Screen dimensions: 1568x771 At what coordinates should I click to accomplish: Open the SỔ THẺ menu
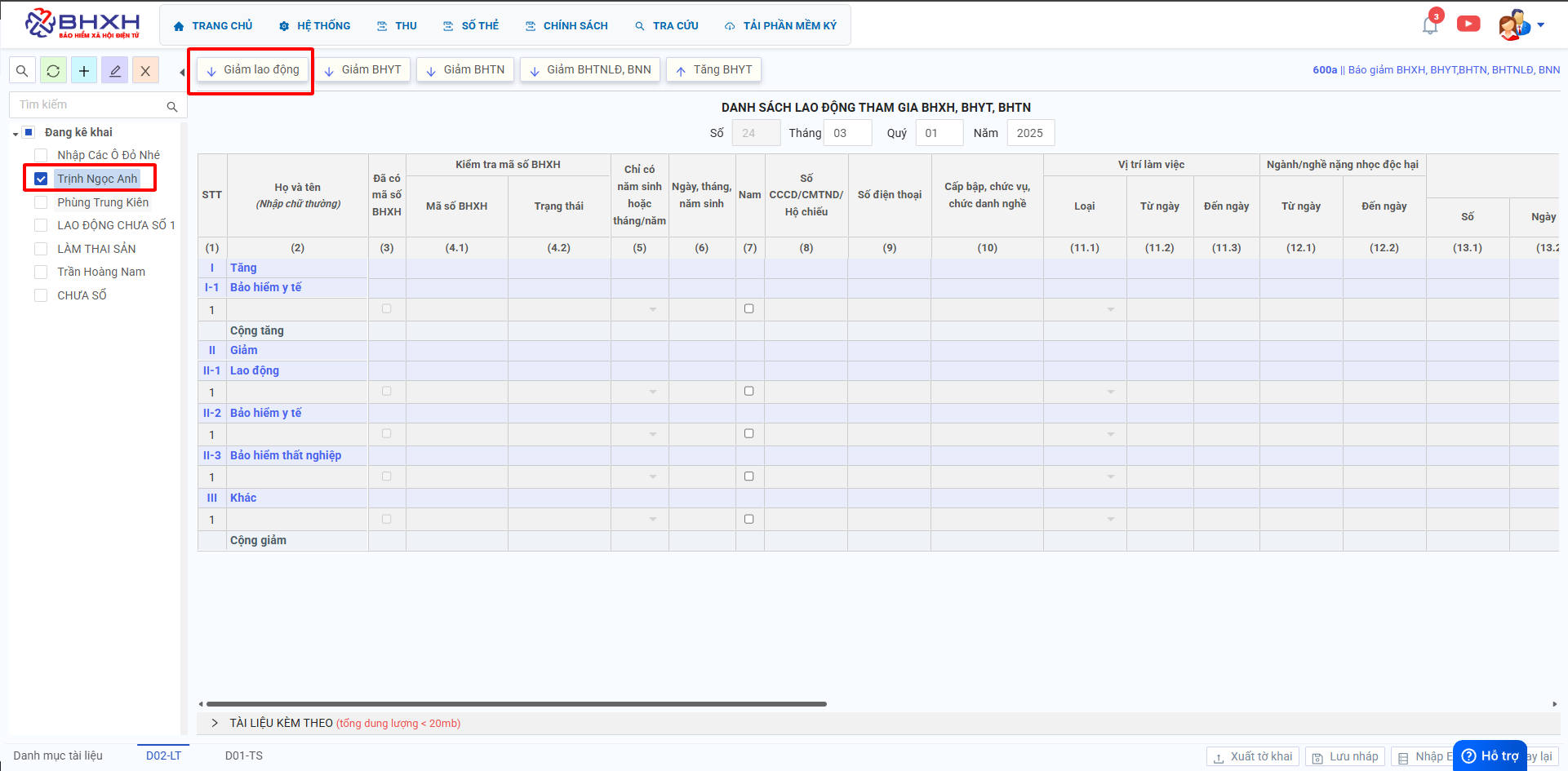tap(471, 26)
